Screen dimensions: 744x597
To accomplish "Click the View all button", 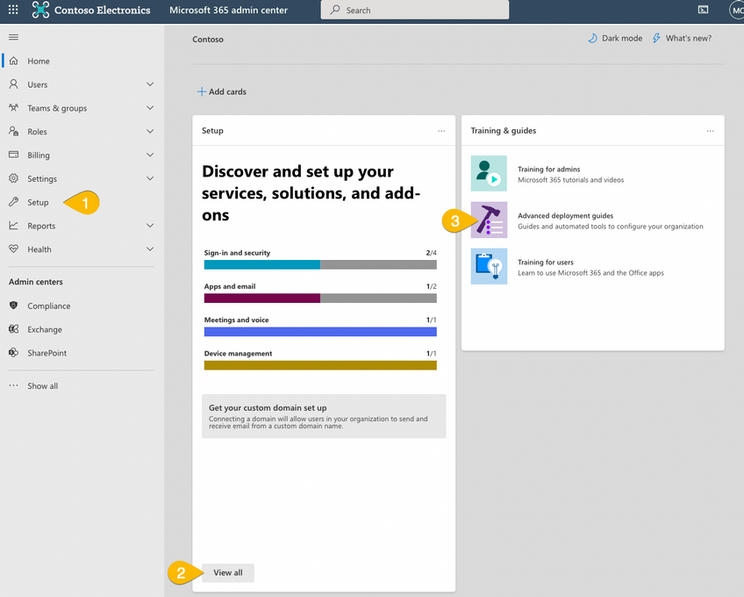I will 228,572.
